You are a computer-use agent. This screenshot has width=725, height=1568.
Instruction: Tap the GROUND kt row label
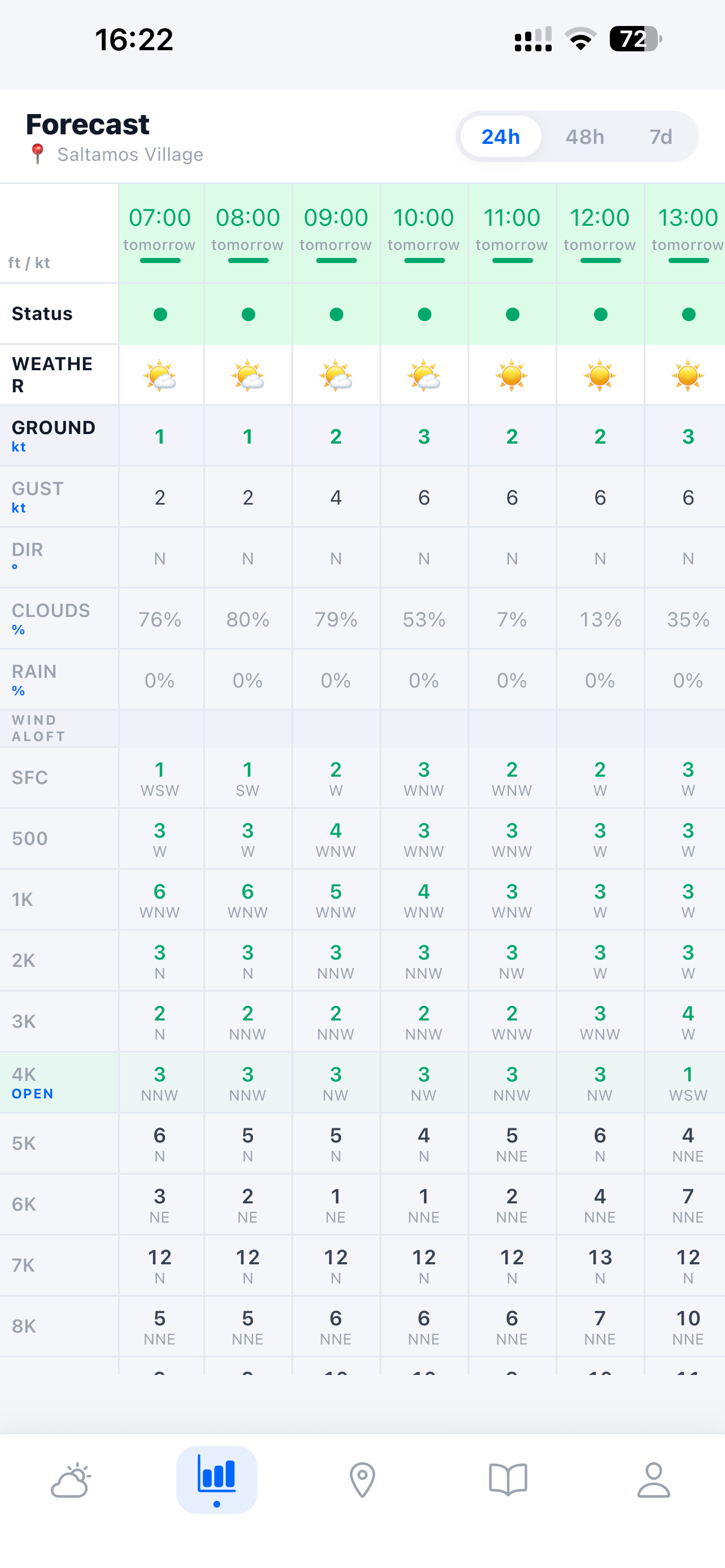click(x=59, y=436)
